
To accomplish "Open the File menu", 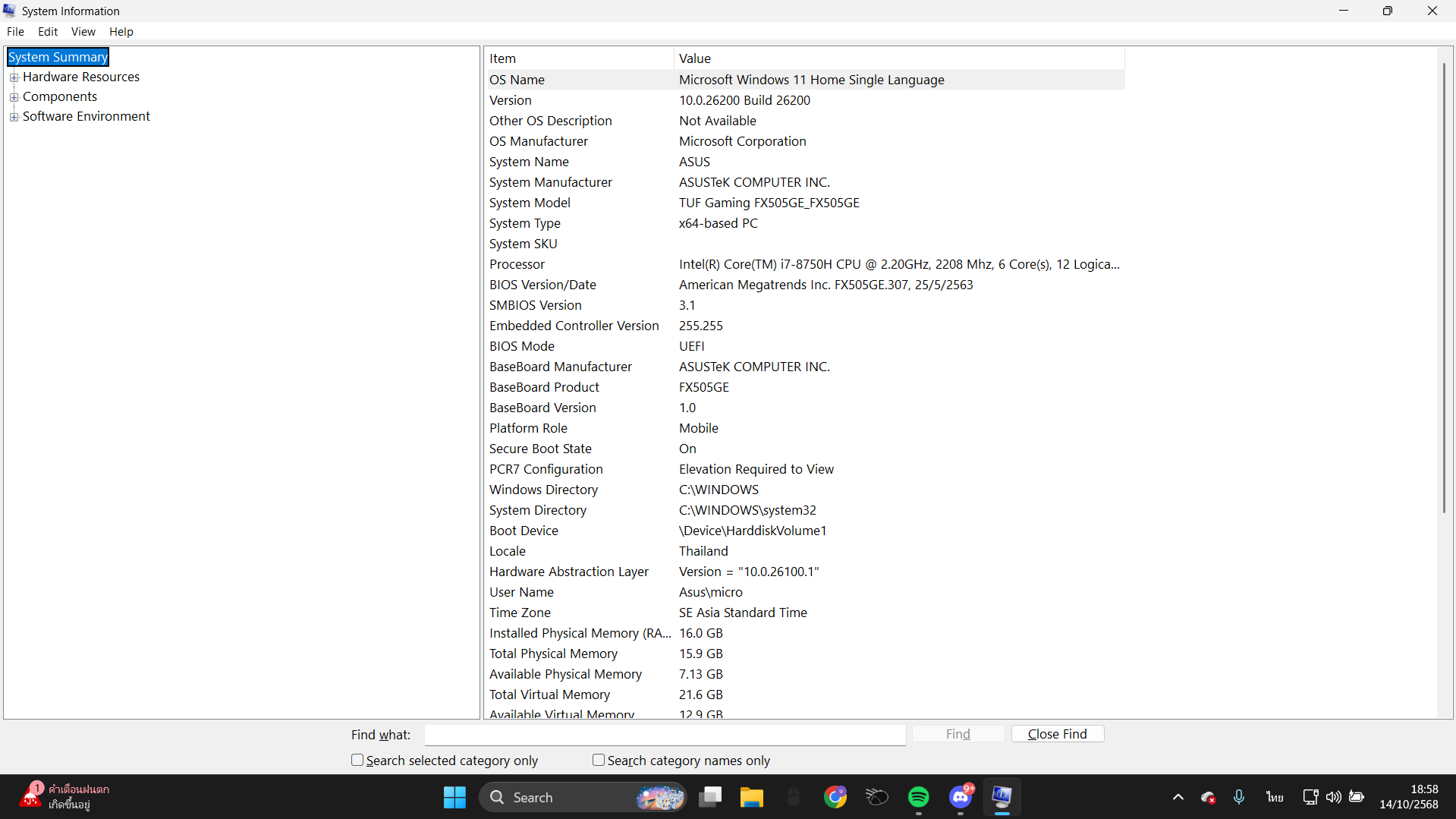I will pyautogui.click(x=15, y=32).
